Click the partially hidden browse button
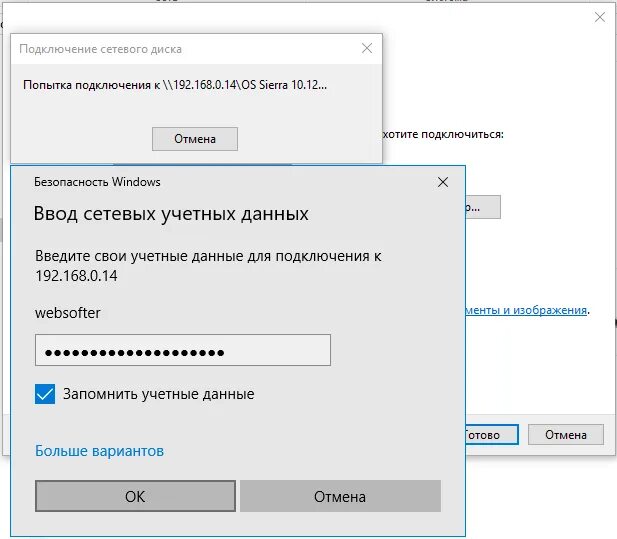617x539 pixels. 483,207
